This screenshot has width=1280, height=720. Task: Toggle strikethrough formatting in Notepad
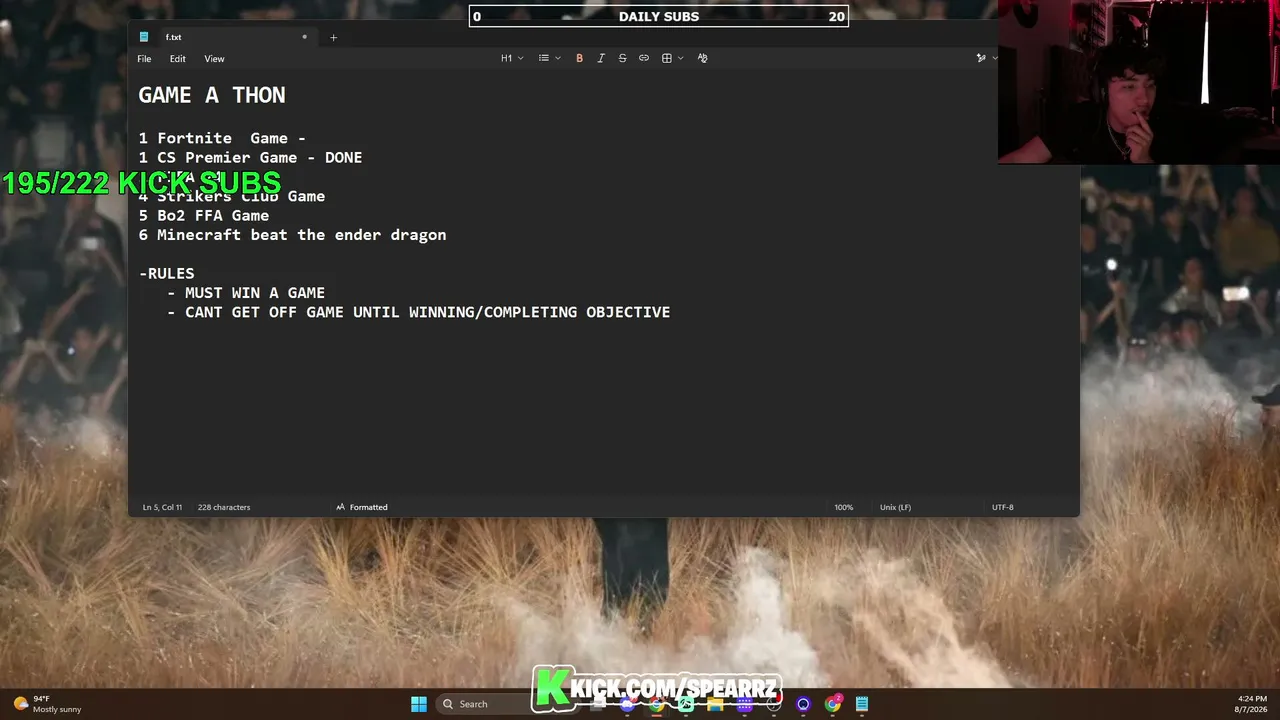[622, 58]
